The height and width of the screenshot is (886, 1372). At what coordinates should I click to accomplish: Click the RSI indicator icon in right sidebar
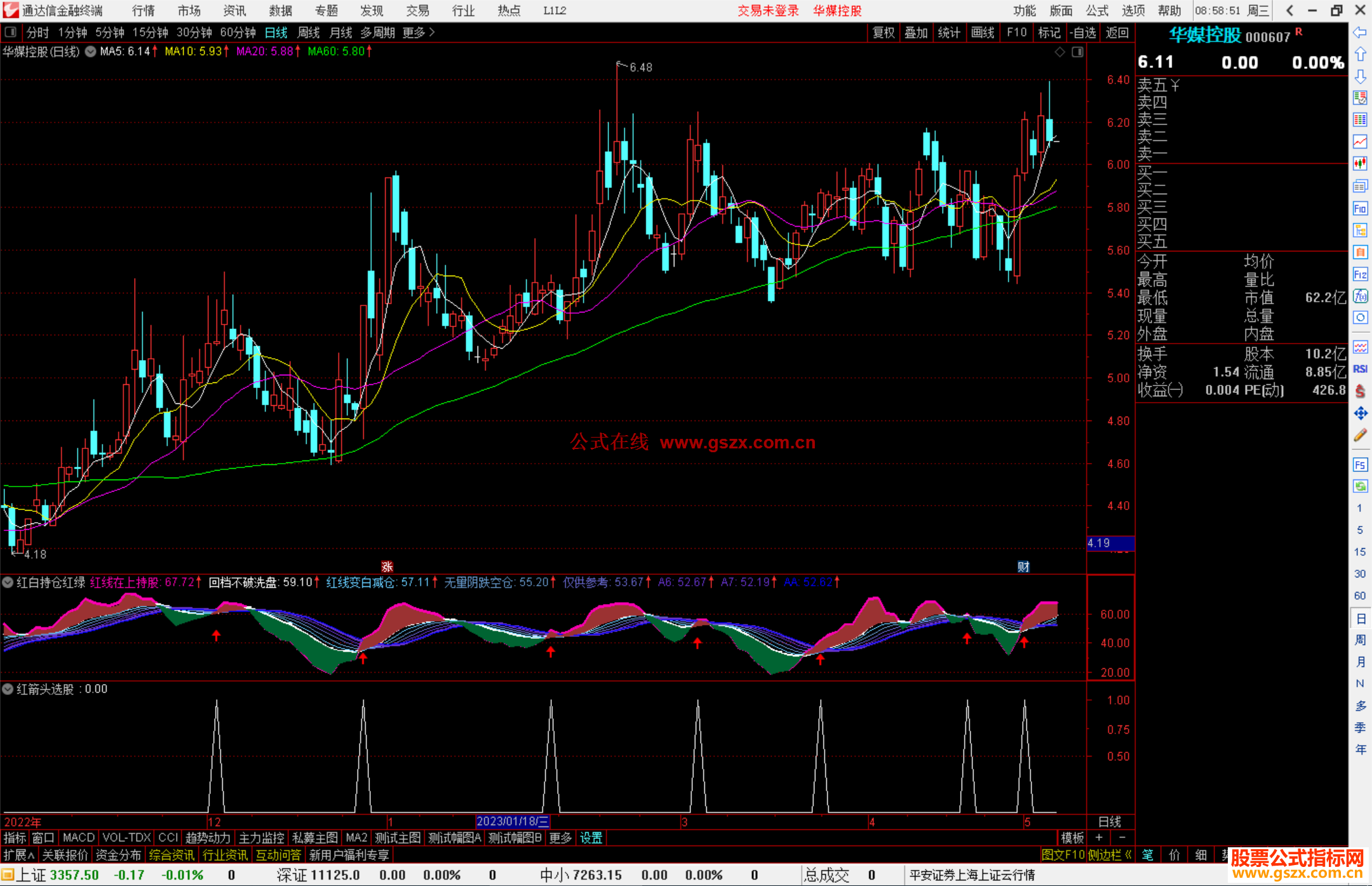(x=1360, y=369)
